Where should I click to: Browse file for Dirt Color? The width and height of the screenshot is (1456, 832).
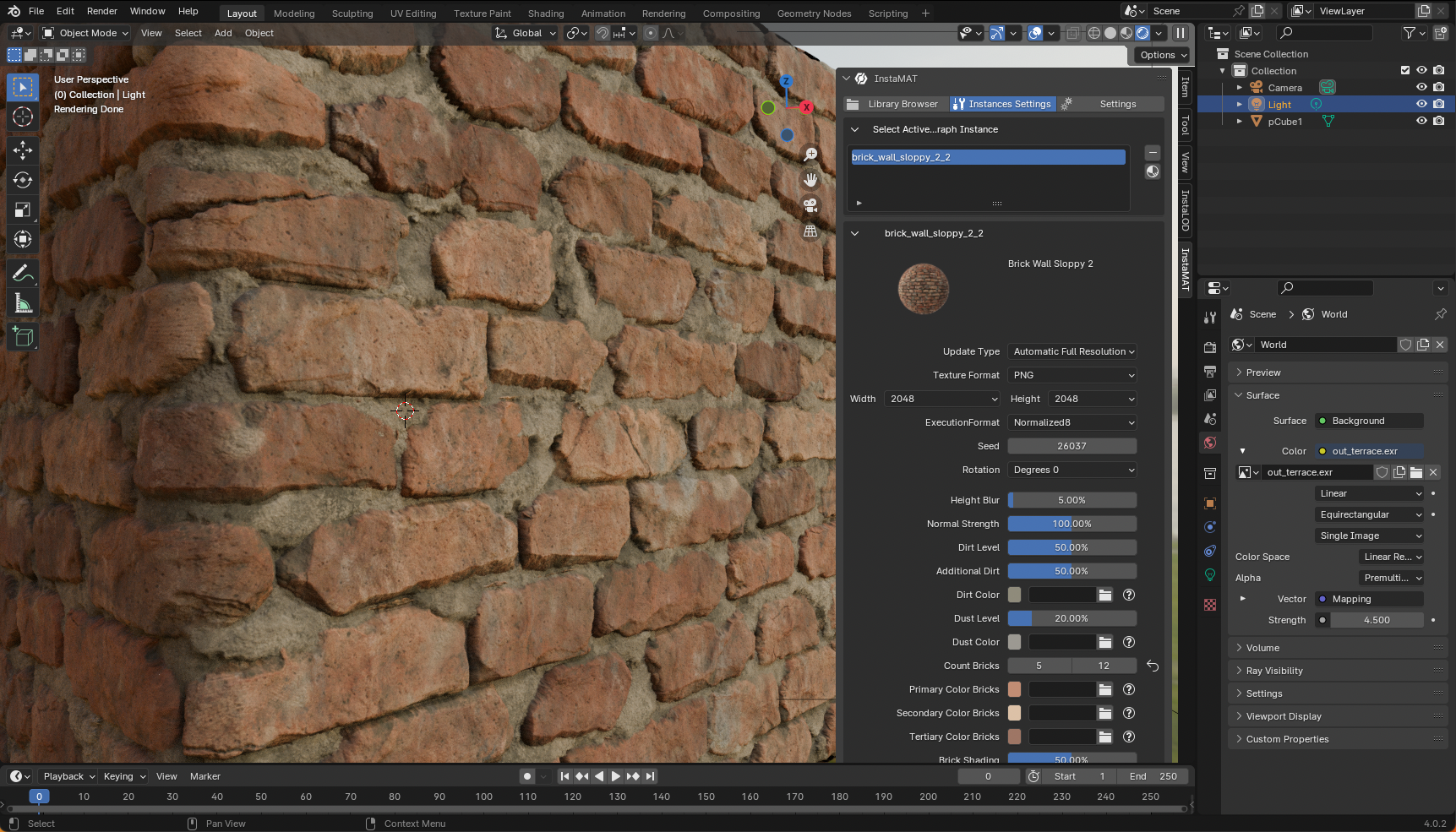(x=1105, y=595)
